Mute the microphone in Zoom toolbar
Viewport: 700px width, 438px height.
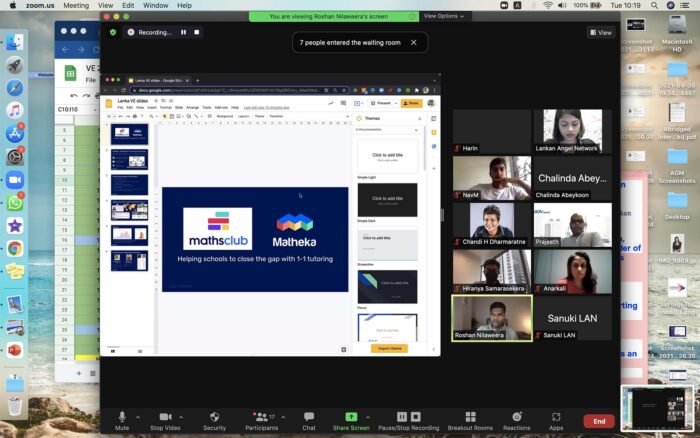(122, 417)
